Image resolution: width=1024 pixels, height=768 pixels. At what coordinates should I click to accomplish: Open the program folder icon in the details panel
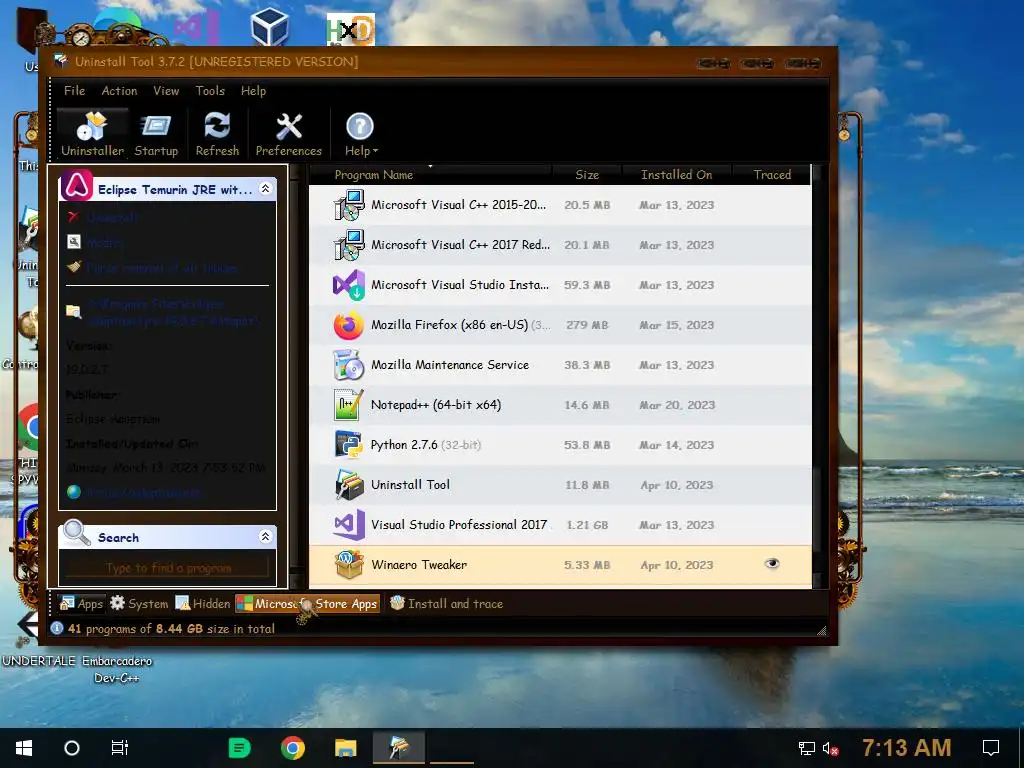(74, 312)
